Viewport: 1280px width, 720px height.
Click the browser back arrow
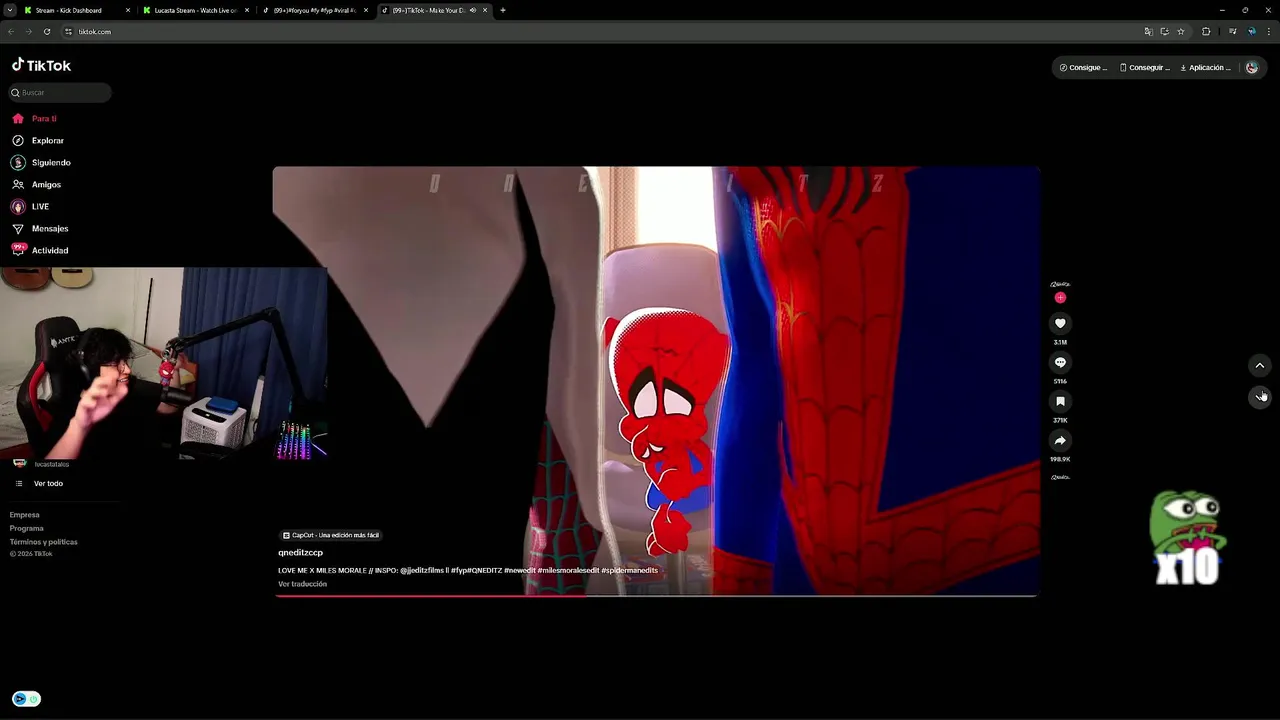coord(11,32)
